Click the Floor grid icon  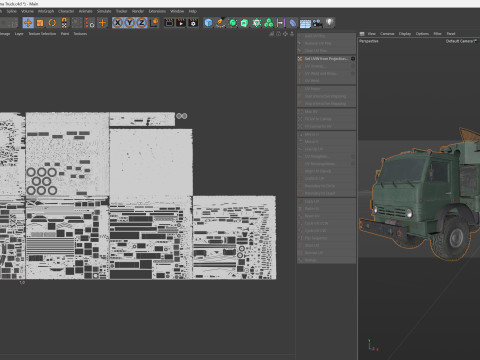coord(305,23)
